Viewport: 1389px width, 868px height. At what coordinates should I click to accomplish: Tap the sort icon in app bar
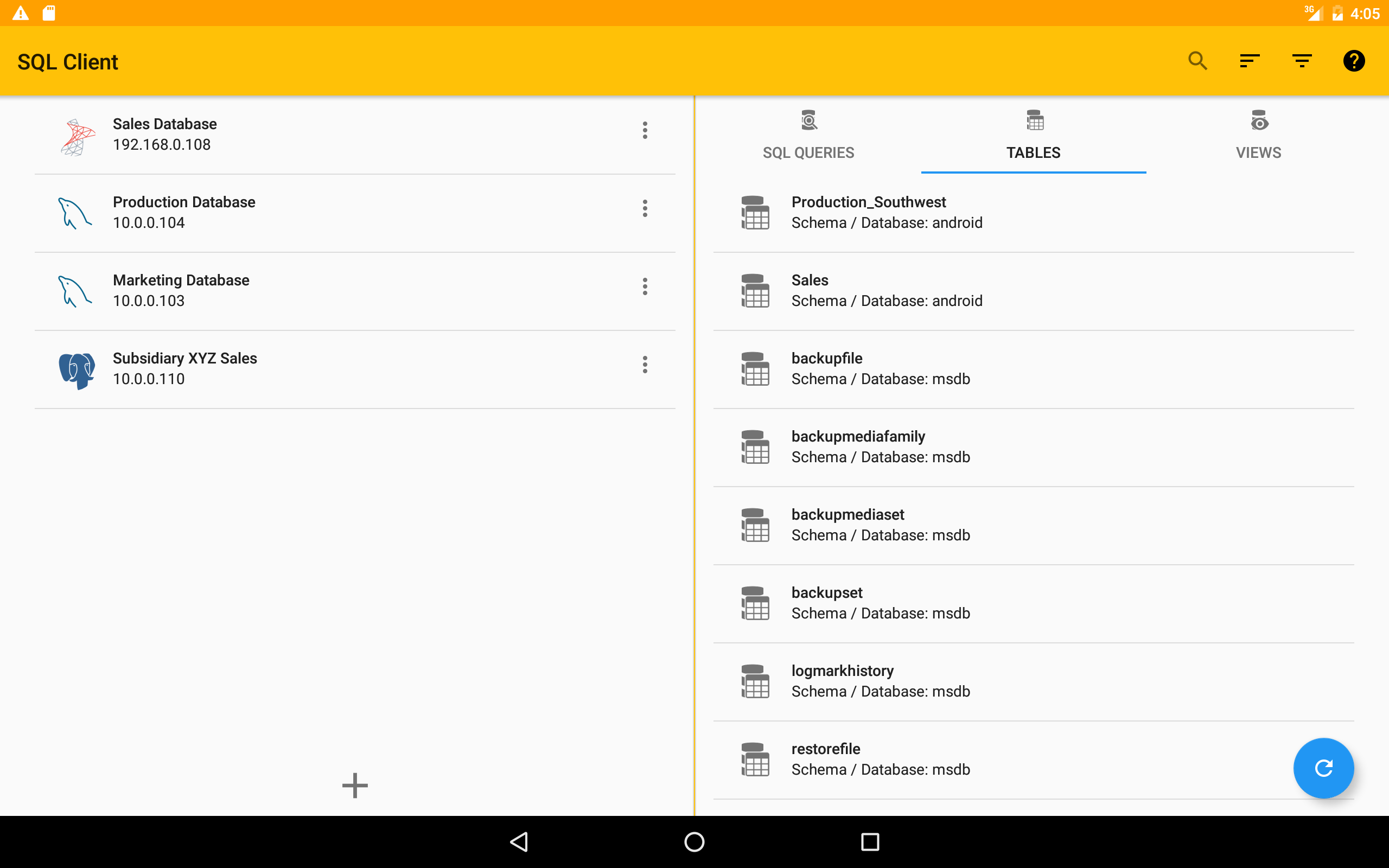tap(1250, 61)
